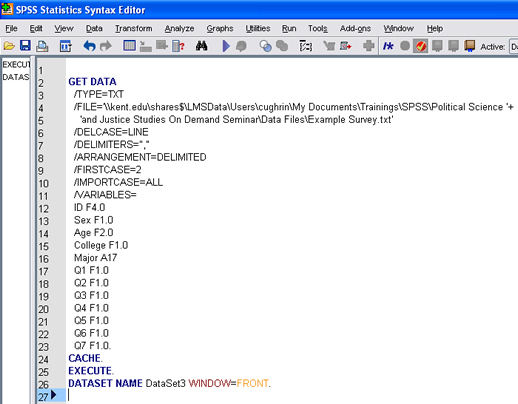Click the 'College F1.0' line

[x=101, y=245]
